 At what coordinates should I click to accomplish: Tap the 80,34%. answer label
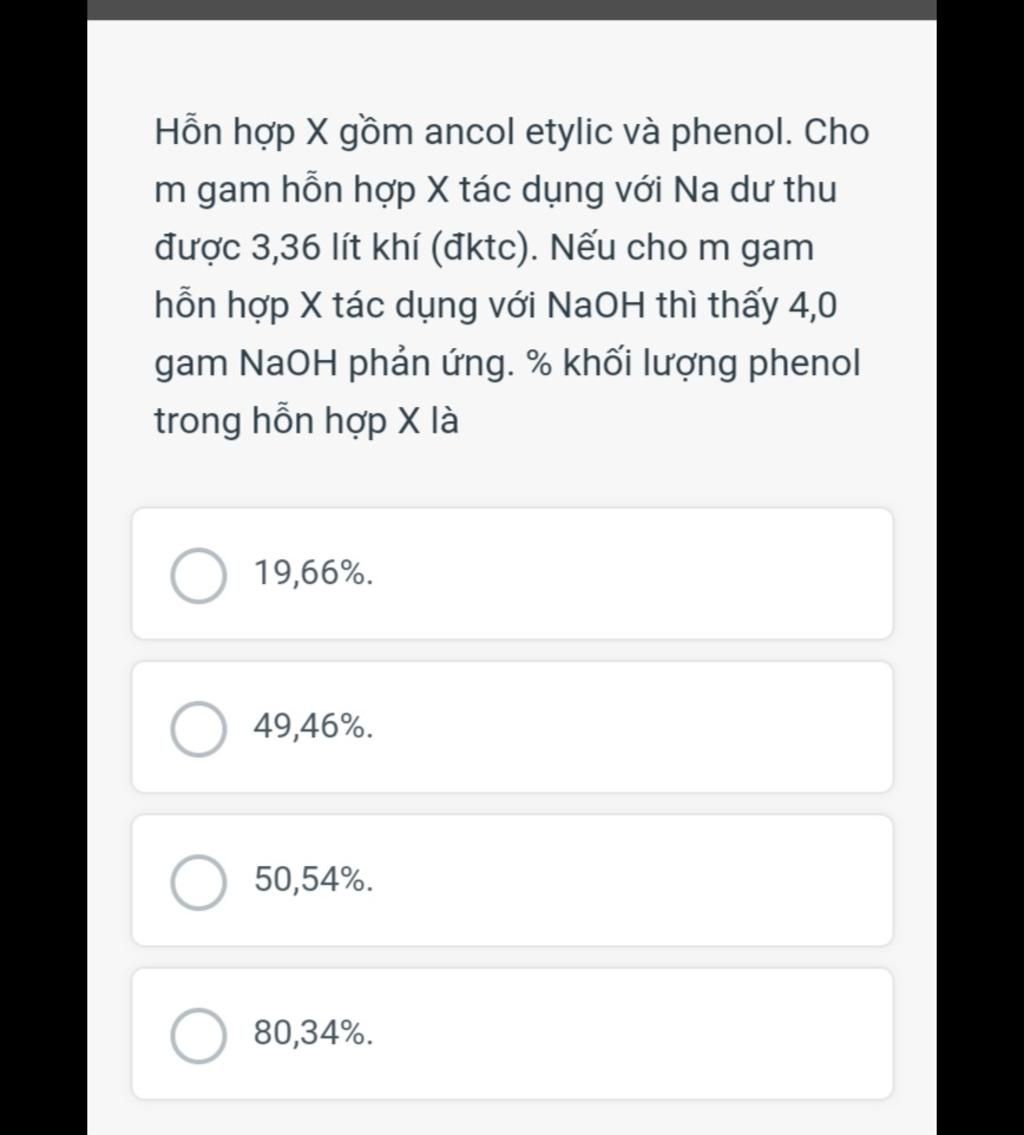pos(313,1033)
